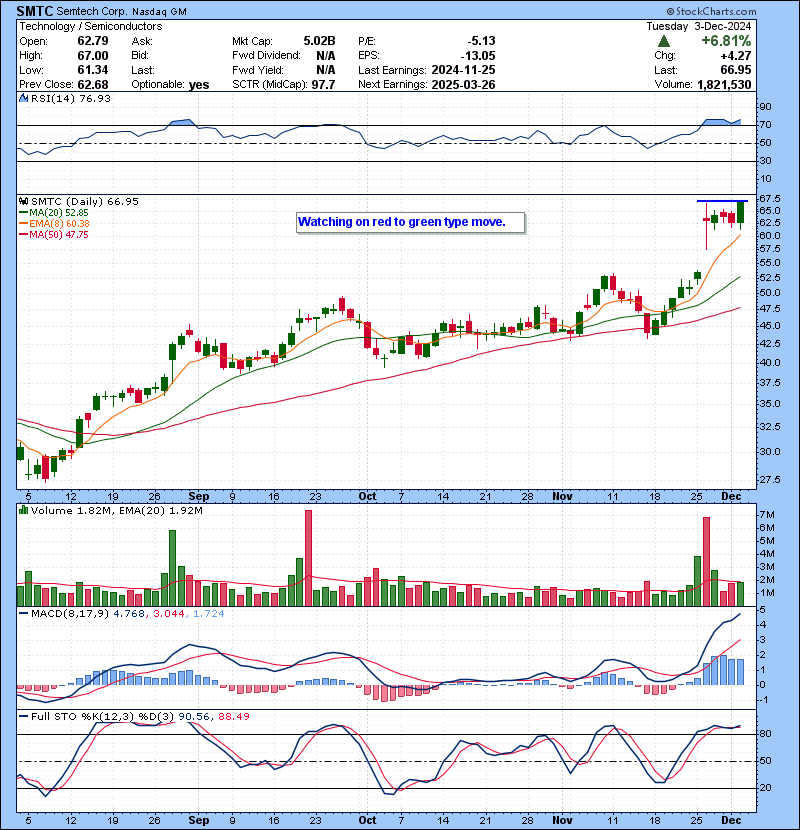800x830 pixels.
Task: Click the Semtech Corp. company name
Action: click(92, 11)
